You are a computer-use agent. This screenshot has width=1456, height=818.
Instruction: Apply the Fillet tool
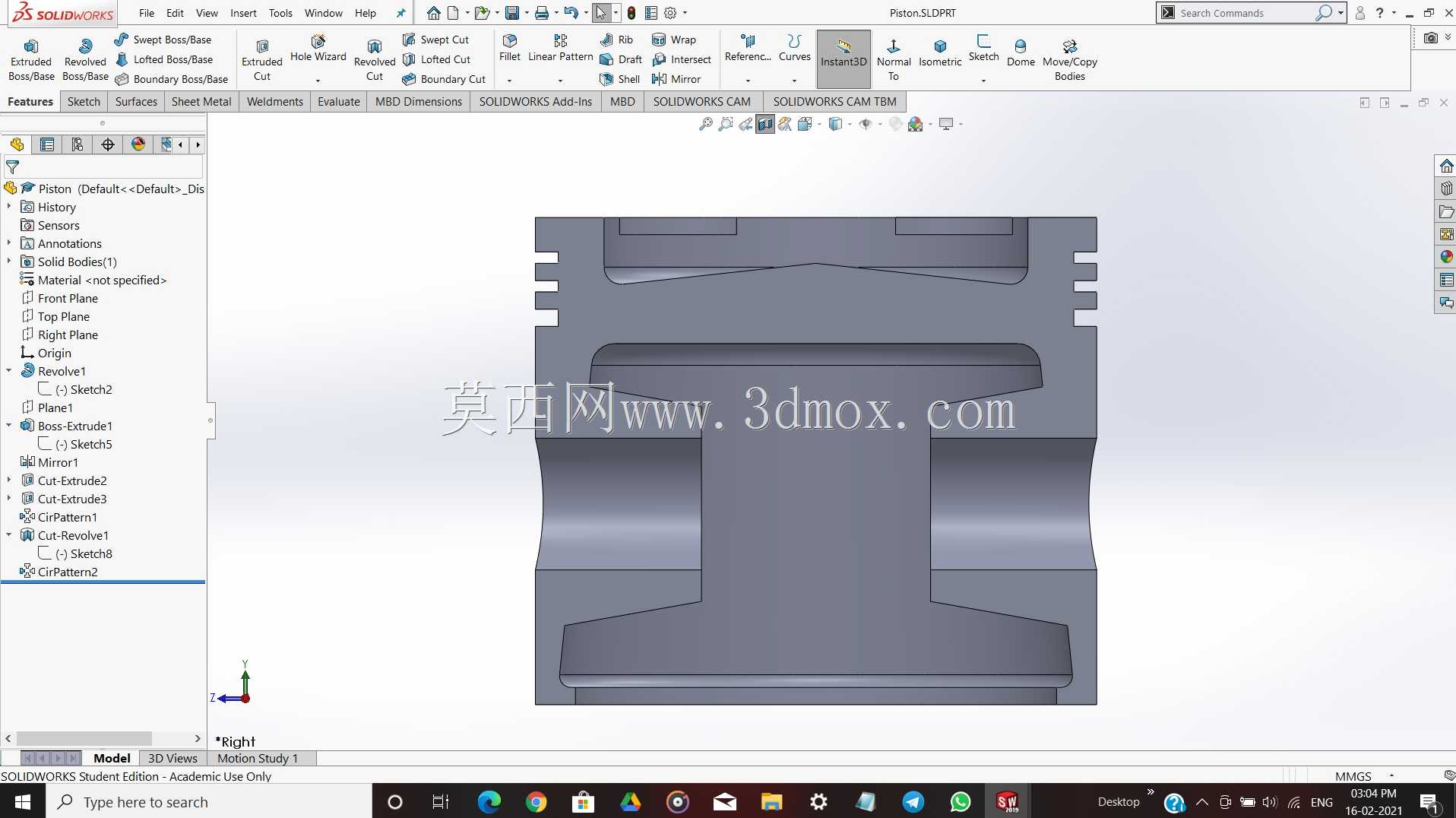click(x=510, y=48)
